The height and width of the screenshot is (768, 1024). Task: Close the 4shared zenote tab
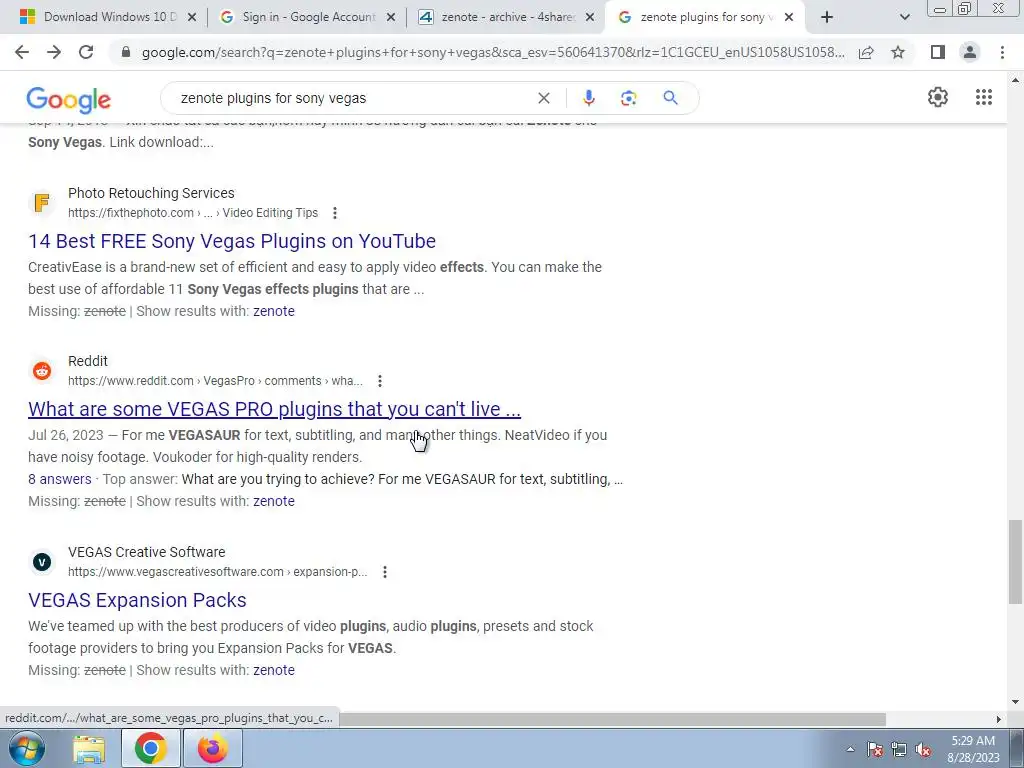point(590,18)
